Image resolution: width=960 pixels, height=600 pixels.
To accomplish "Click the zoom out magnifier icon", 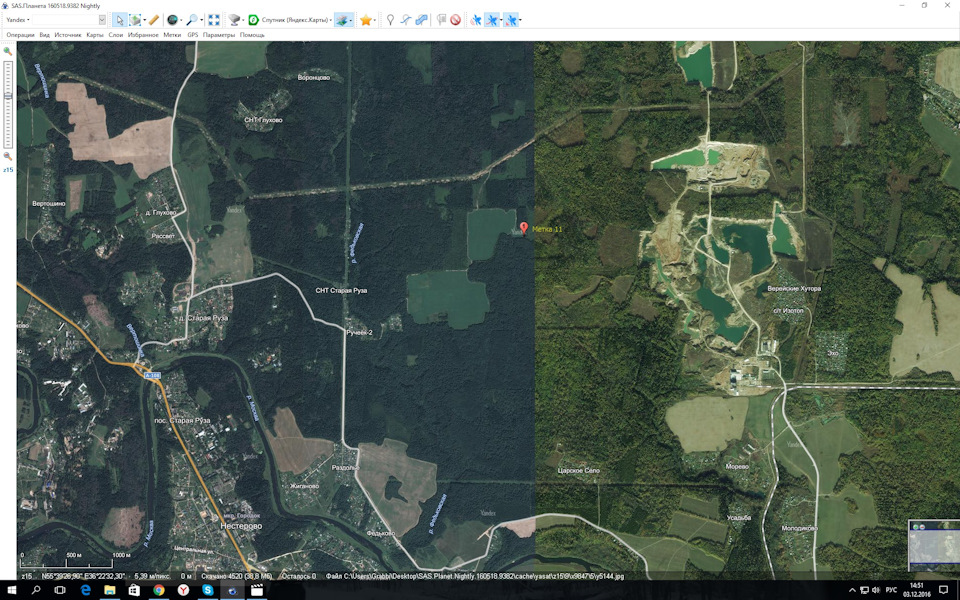I will (8, 156).
